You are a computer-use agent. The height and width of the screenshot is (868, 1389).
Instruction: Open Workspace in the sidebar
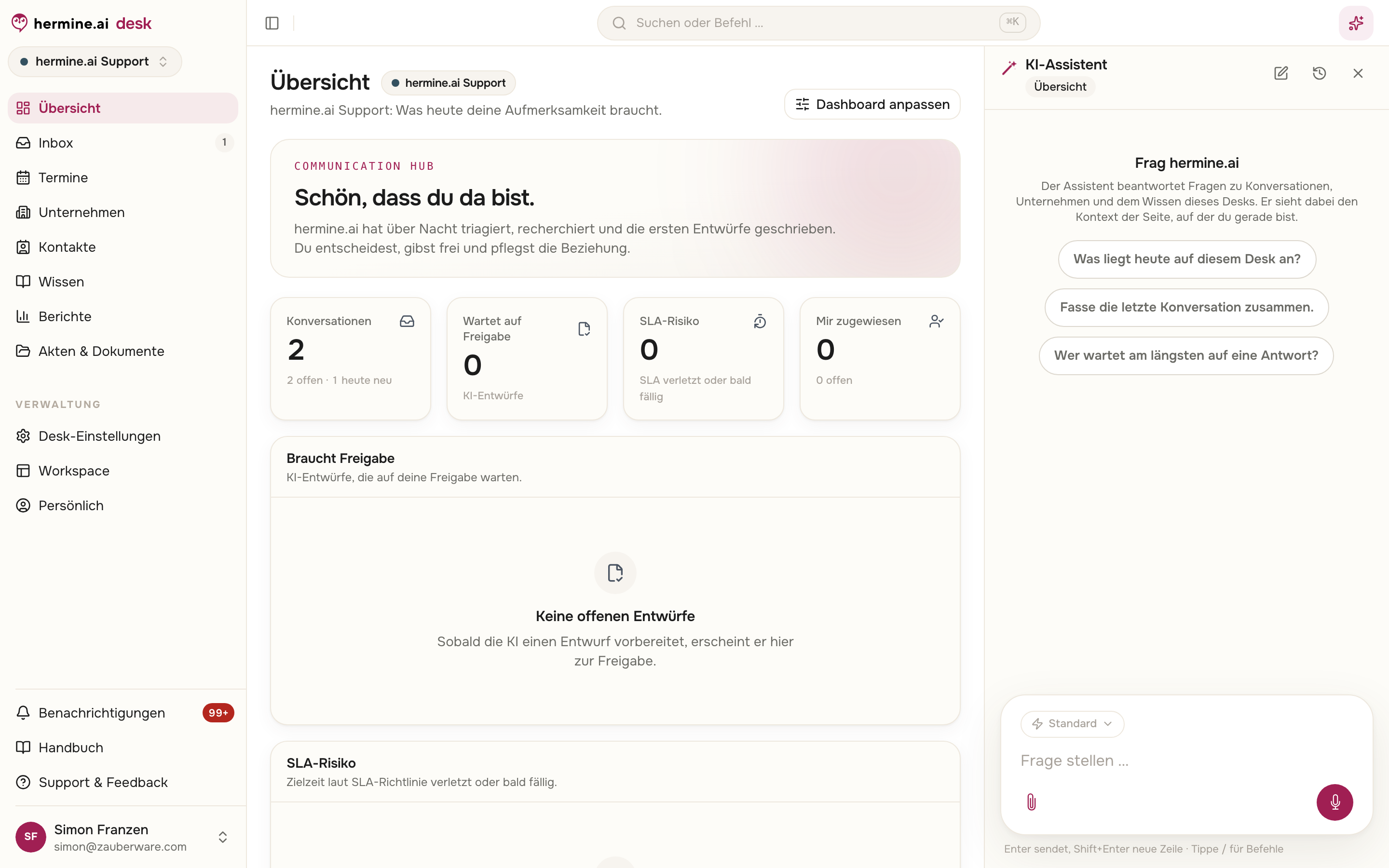click(x=123, y=471)
